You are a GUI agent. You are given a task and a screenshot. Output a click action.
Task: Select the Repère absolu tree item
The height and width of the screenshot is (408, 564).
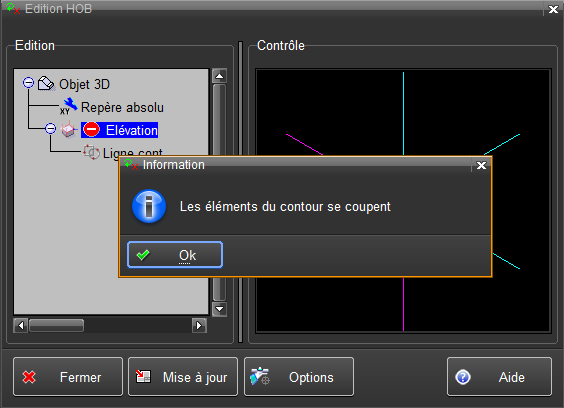point(122,107)
